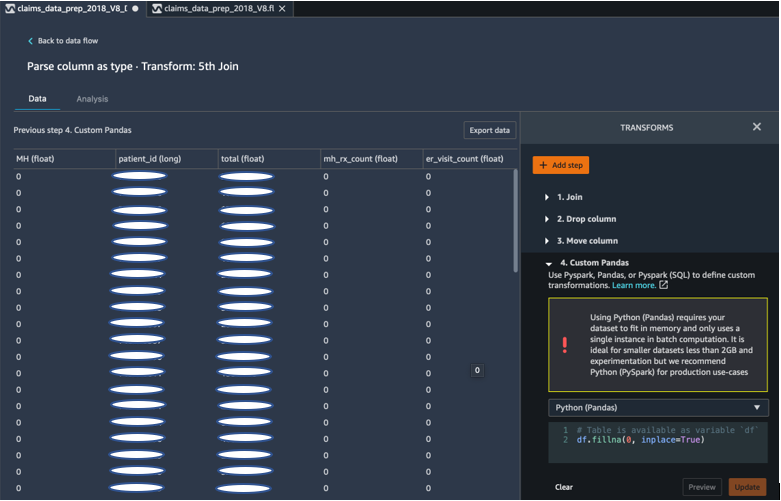The image size is (781, 501).
Task: Click the Add step button
Action: [x=561, y=165]
